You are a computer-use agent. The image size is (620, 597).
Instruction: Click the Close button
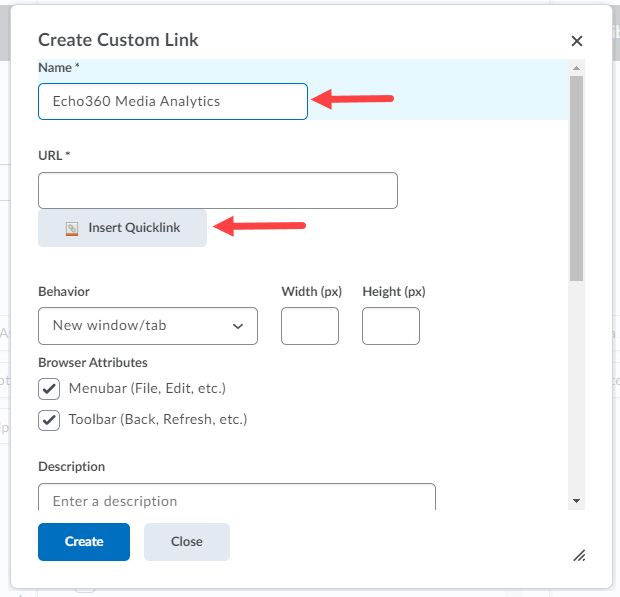tap(187, 542)
